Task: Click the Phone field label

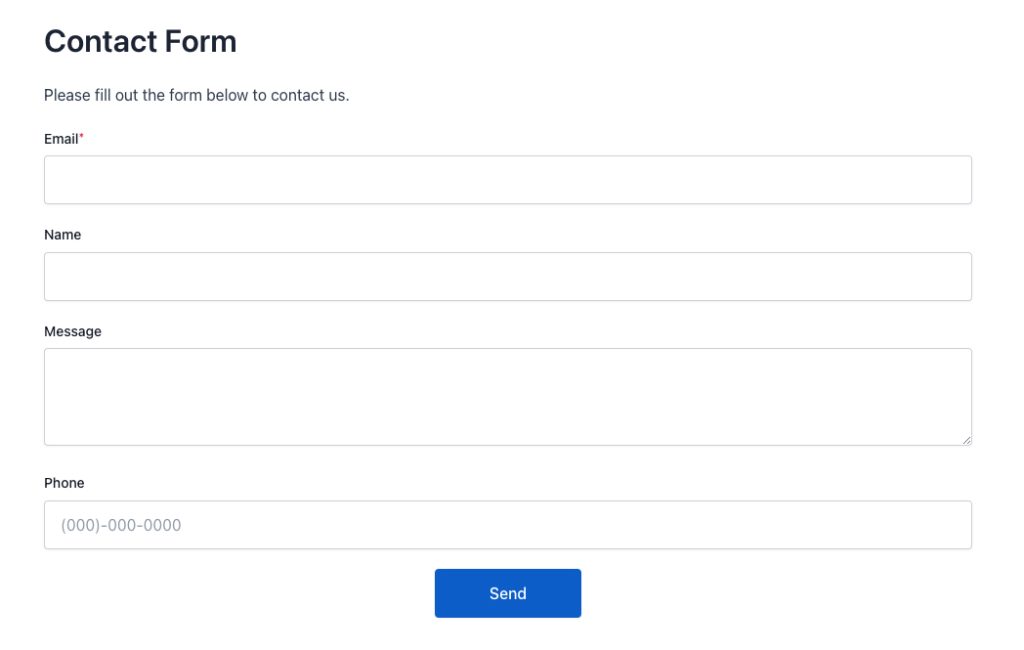Action: tap(64, 482)
